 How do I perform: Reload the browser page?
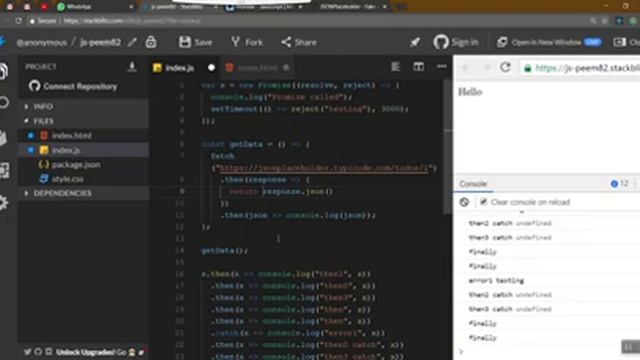18,20
